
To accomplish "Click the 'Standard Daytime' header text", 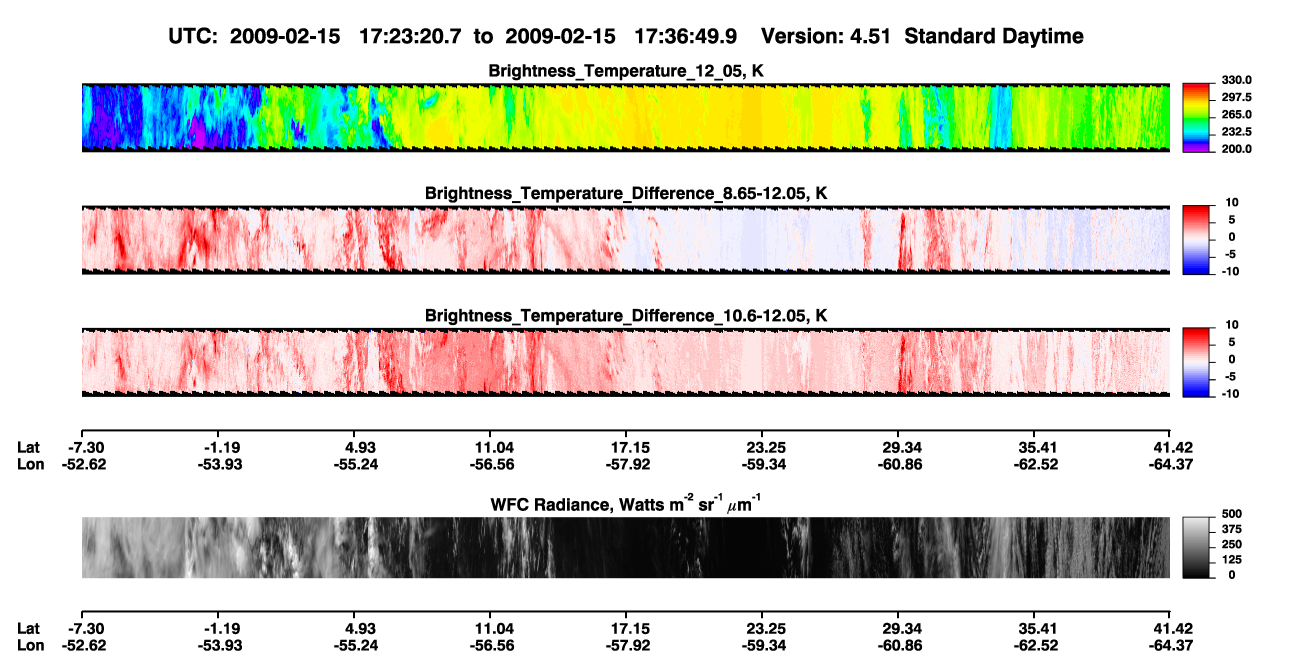I will [x=993, y=36].
